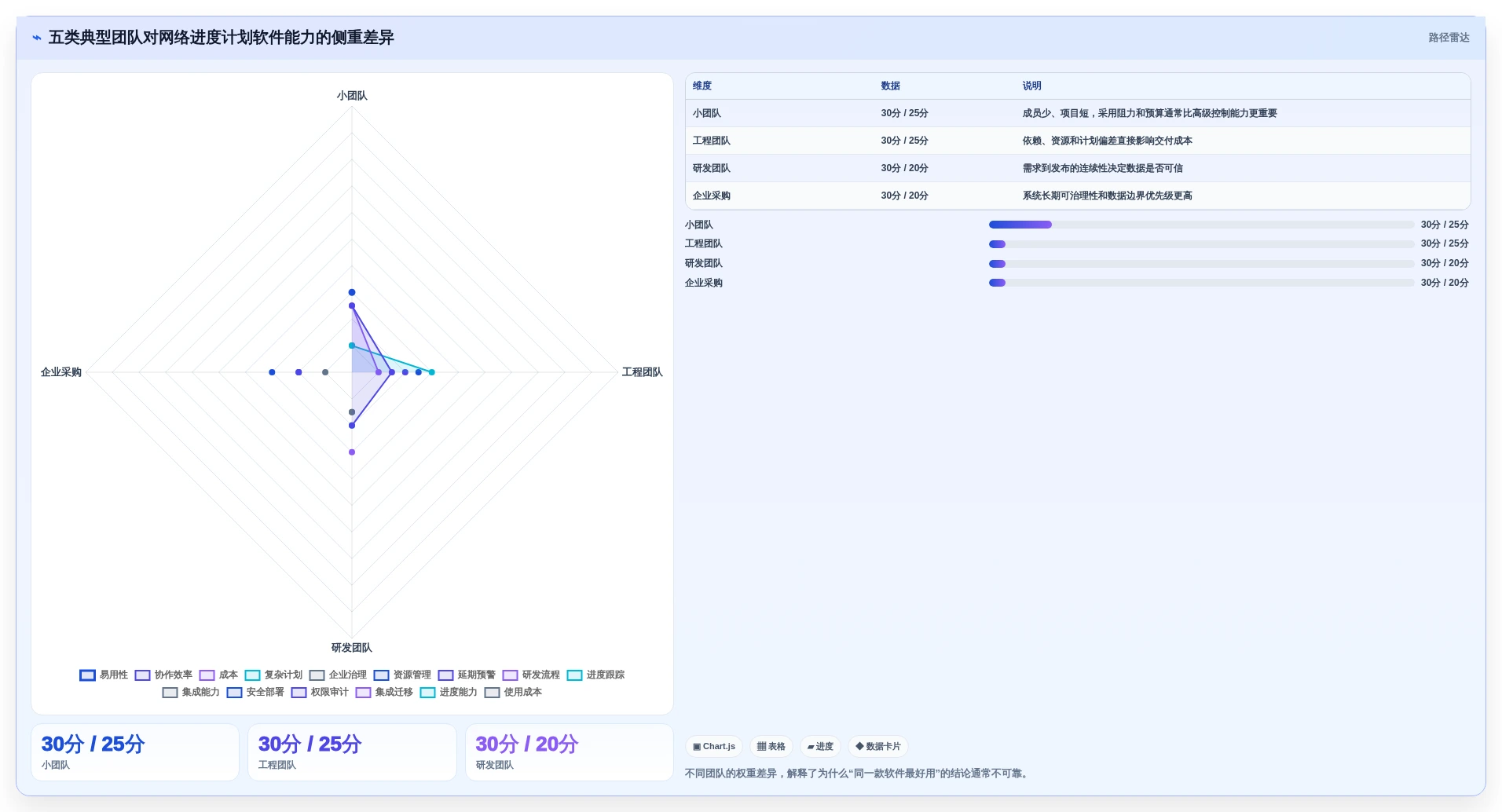Click the 工程团队 radar axis label
The image size is (1502, 812).
click(643, 372)
